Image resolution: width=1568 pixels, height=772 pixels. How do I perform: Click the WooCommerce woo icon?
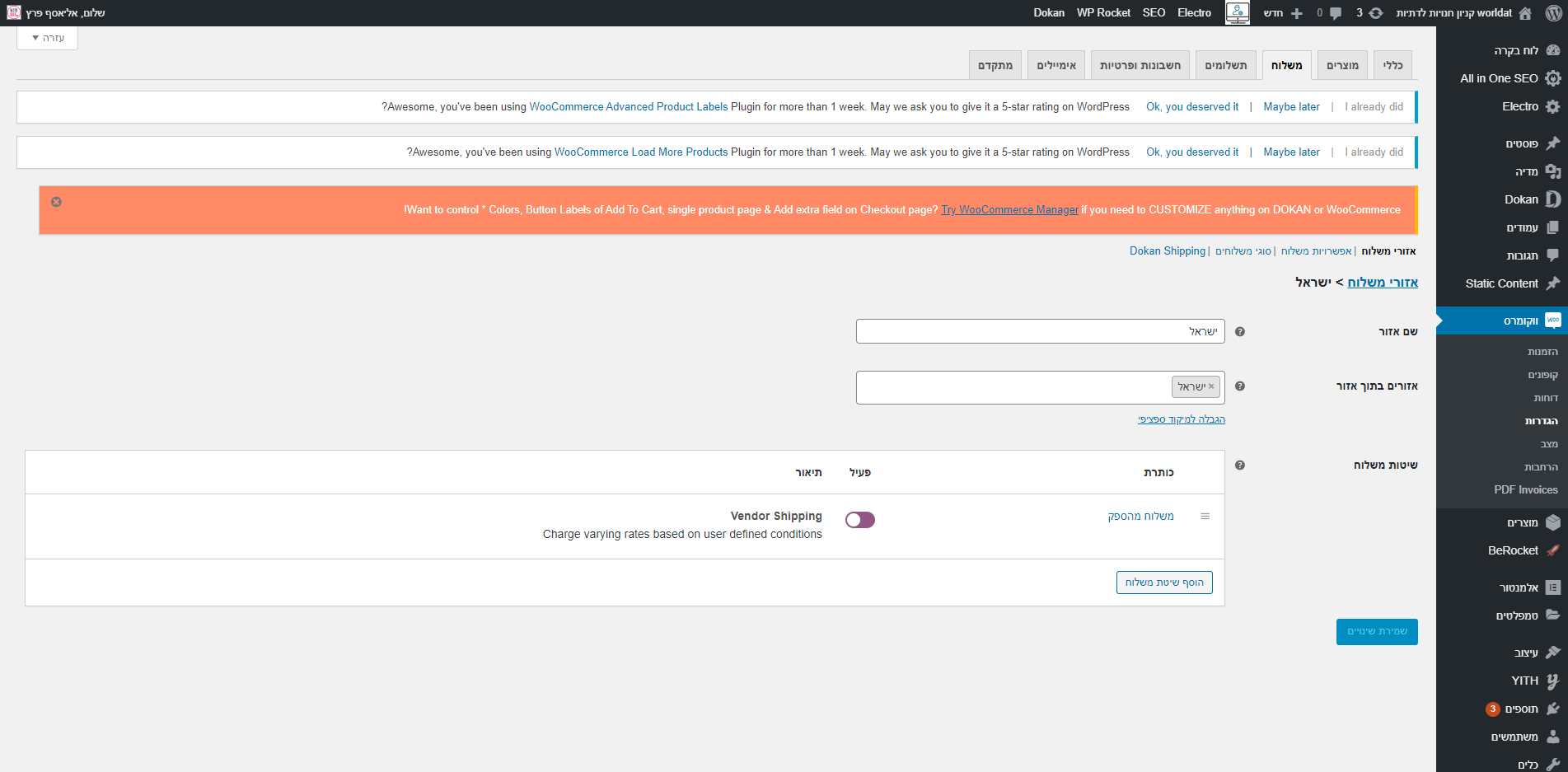pos(1553,320)
